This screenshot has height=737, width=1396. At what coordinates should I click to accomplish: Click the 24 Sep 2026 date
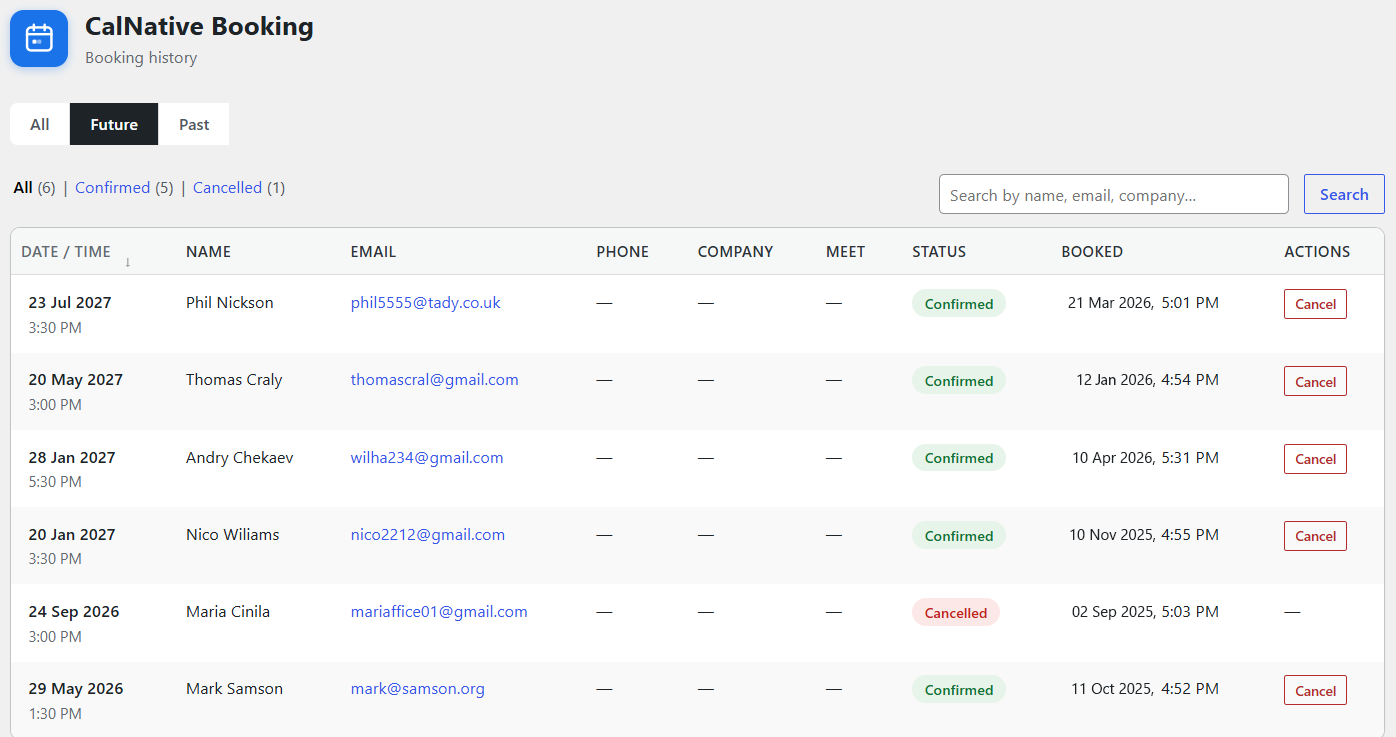74,612
